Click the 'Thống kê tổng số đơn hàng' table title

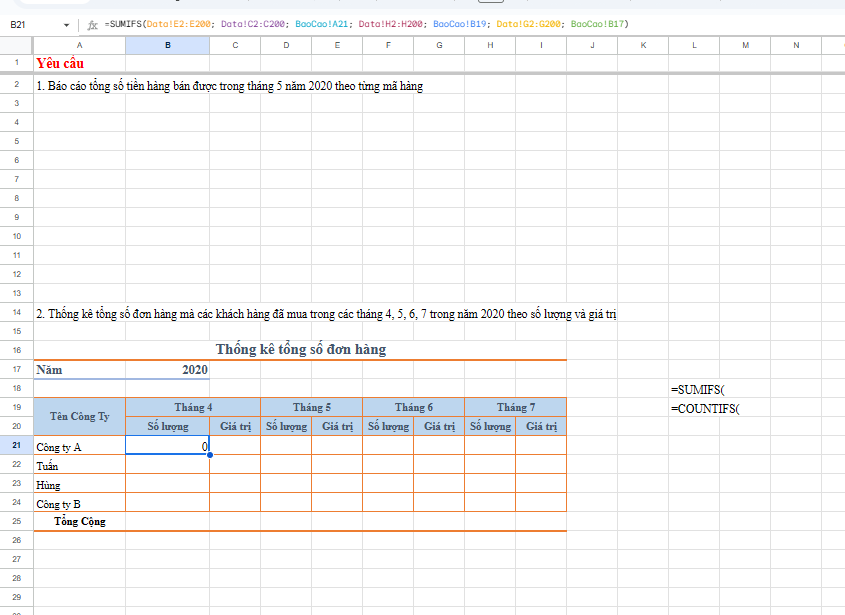(x=301, y=349)
